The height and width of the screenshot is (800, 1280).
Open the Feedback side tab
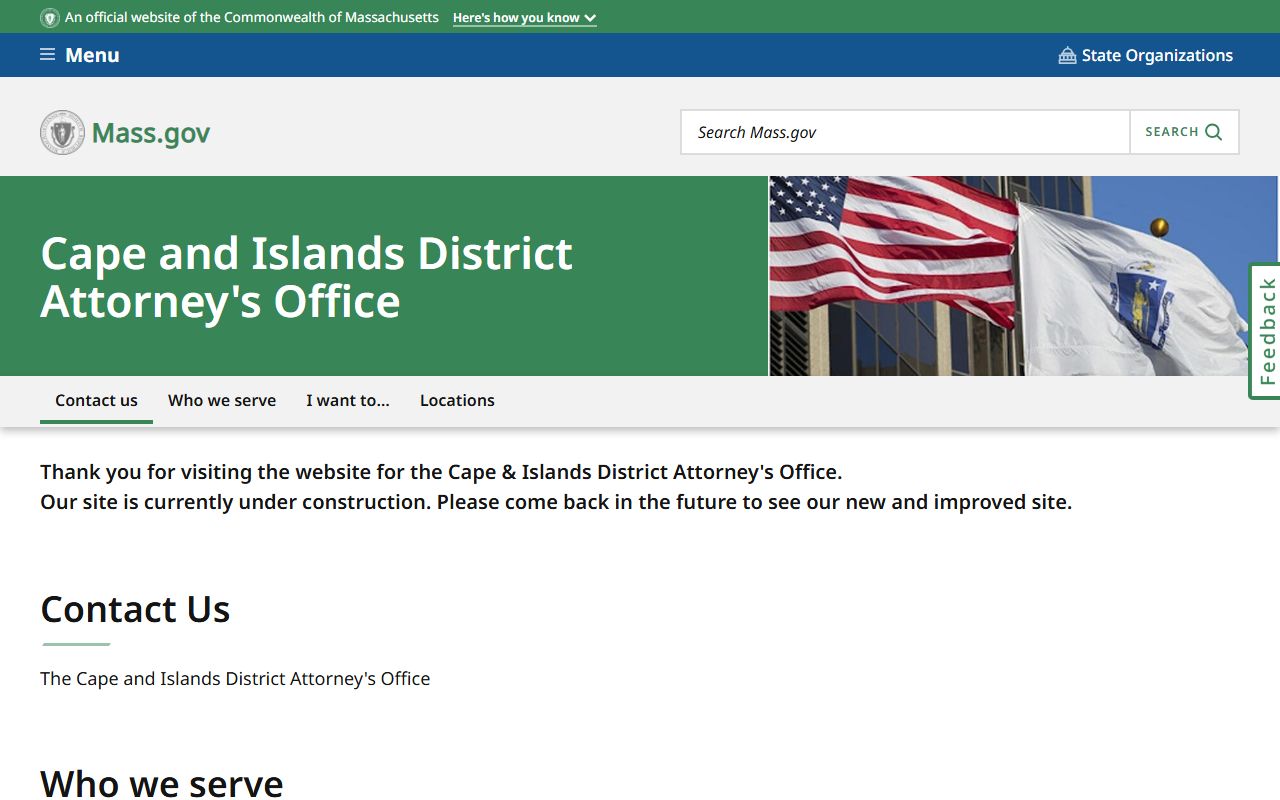coord(1265,331)
